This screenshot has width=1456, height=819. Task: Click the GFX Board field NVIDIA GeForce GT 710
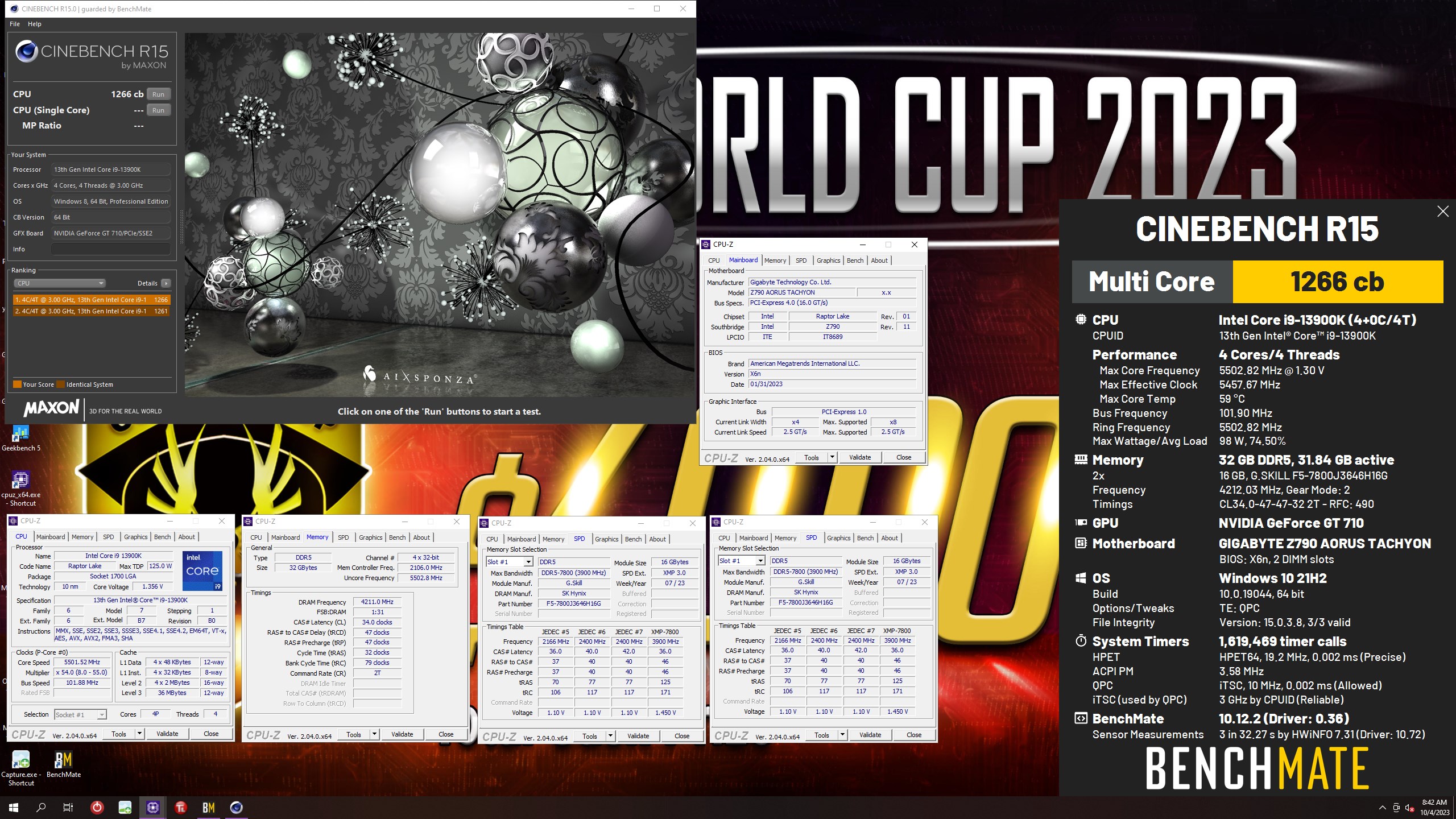tap(111, 233)
